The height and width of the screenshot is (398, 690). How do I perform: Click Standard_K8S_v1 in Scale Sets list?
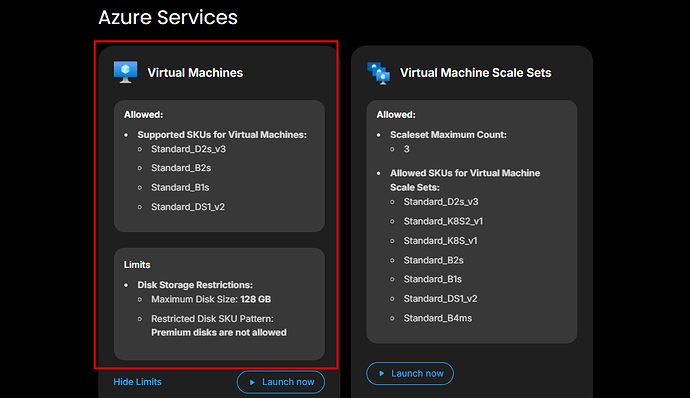[x=440, y=241]
